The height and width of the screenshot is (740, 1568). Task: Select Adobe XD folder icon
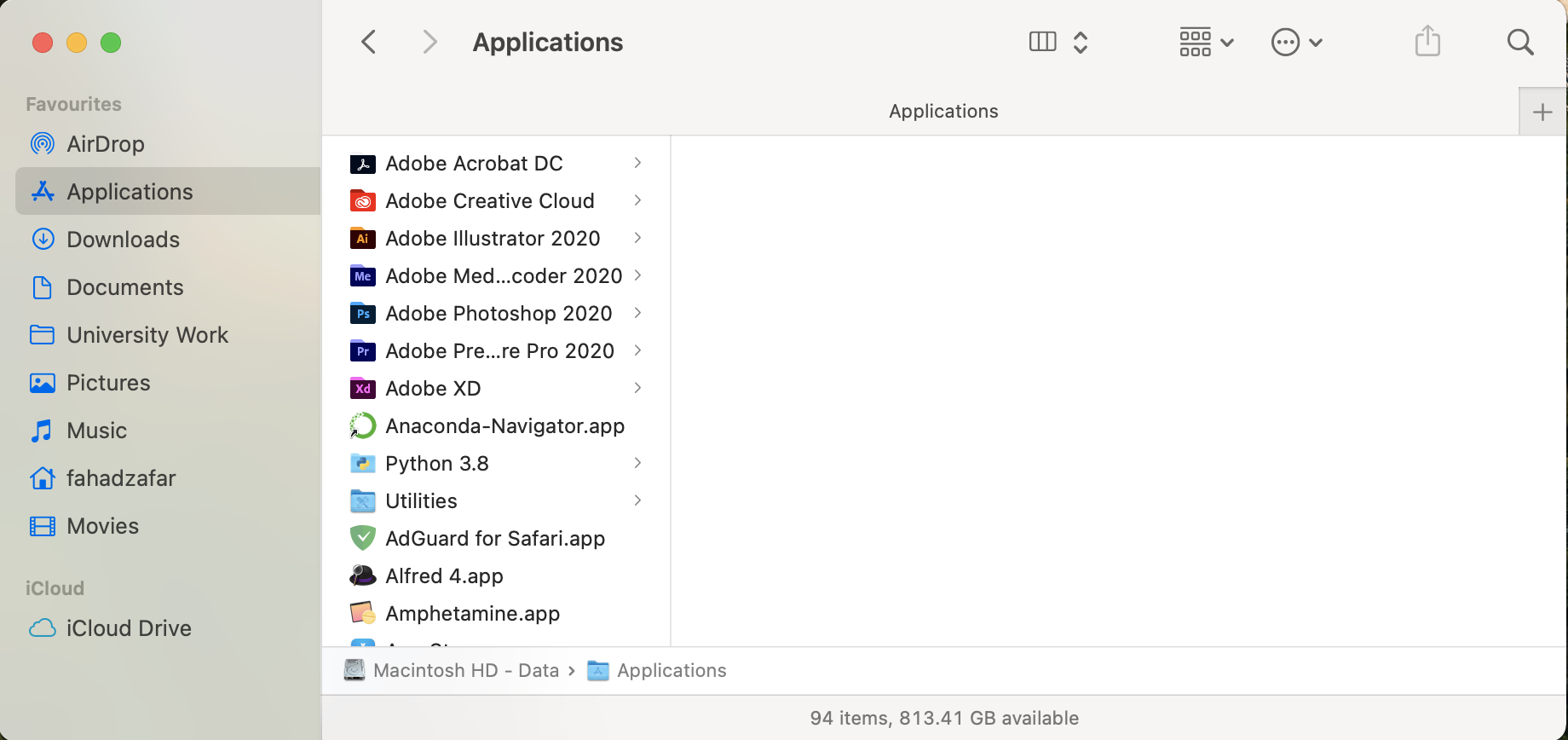(363, 389)
